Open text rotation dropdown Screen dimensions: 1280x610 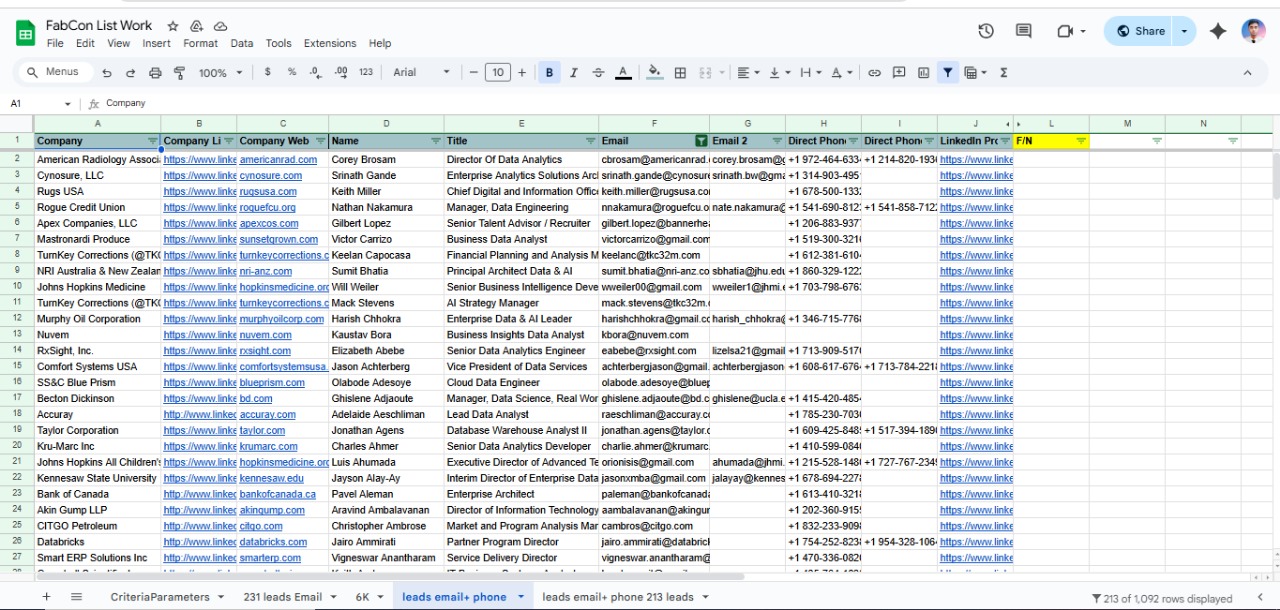842,72
